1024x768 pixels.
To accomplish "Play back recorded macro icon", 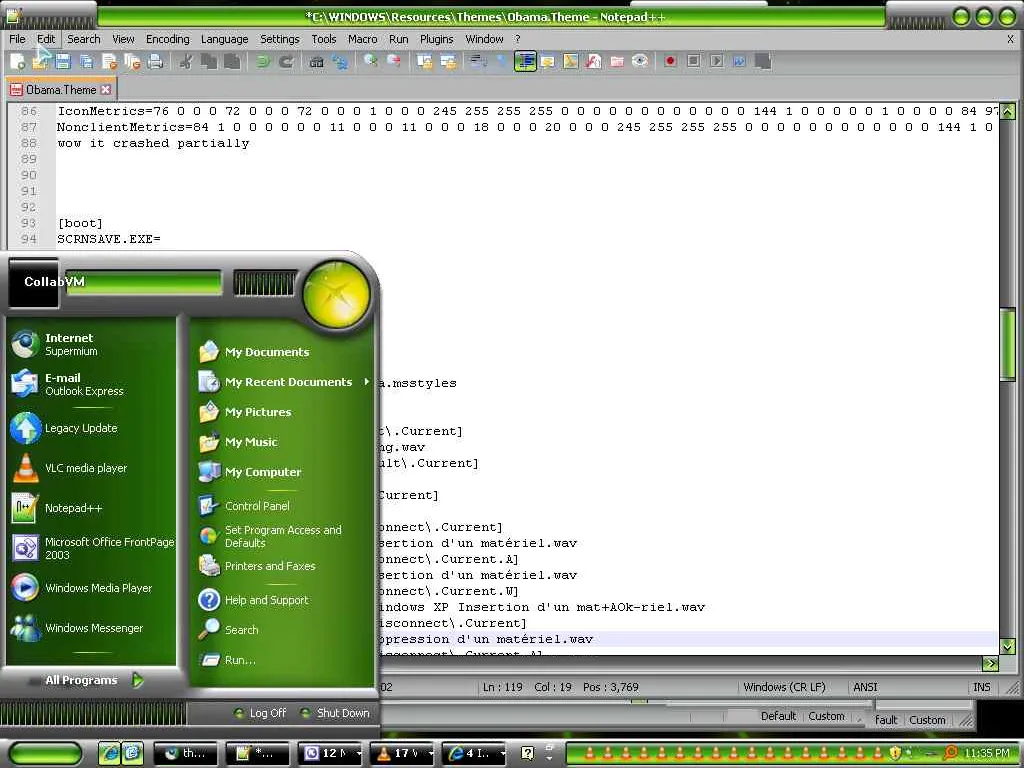I will [x=716, y=61].
